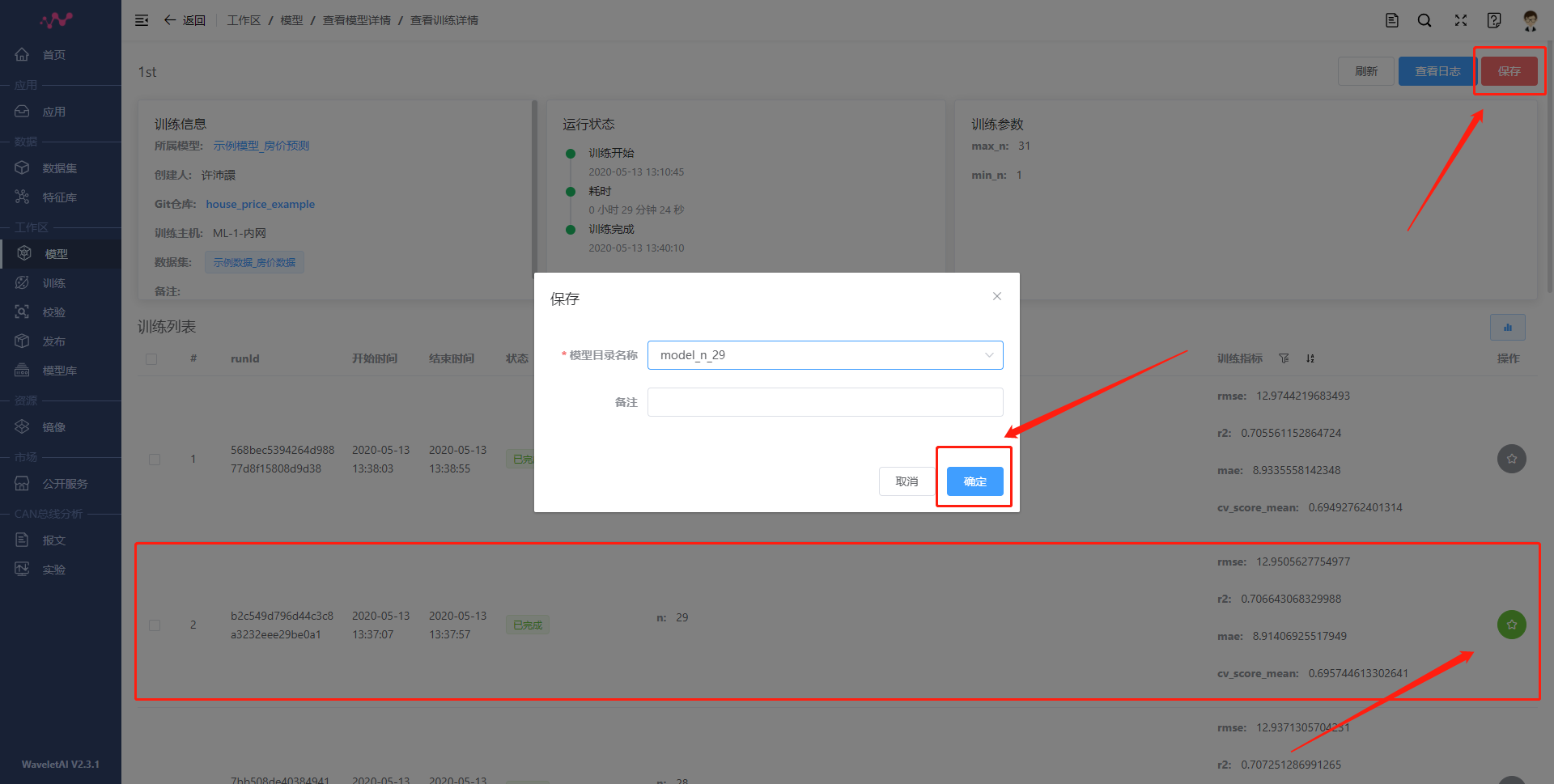Image resolution: width=1554 pixels, height=784 pixels.
Task: Collapse the sidebar with the menu fold icon
Action: (x=142, y=20)
